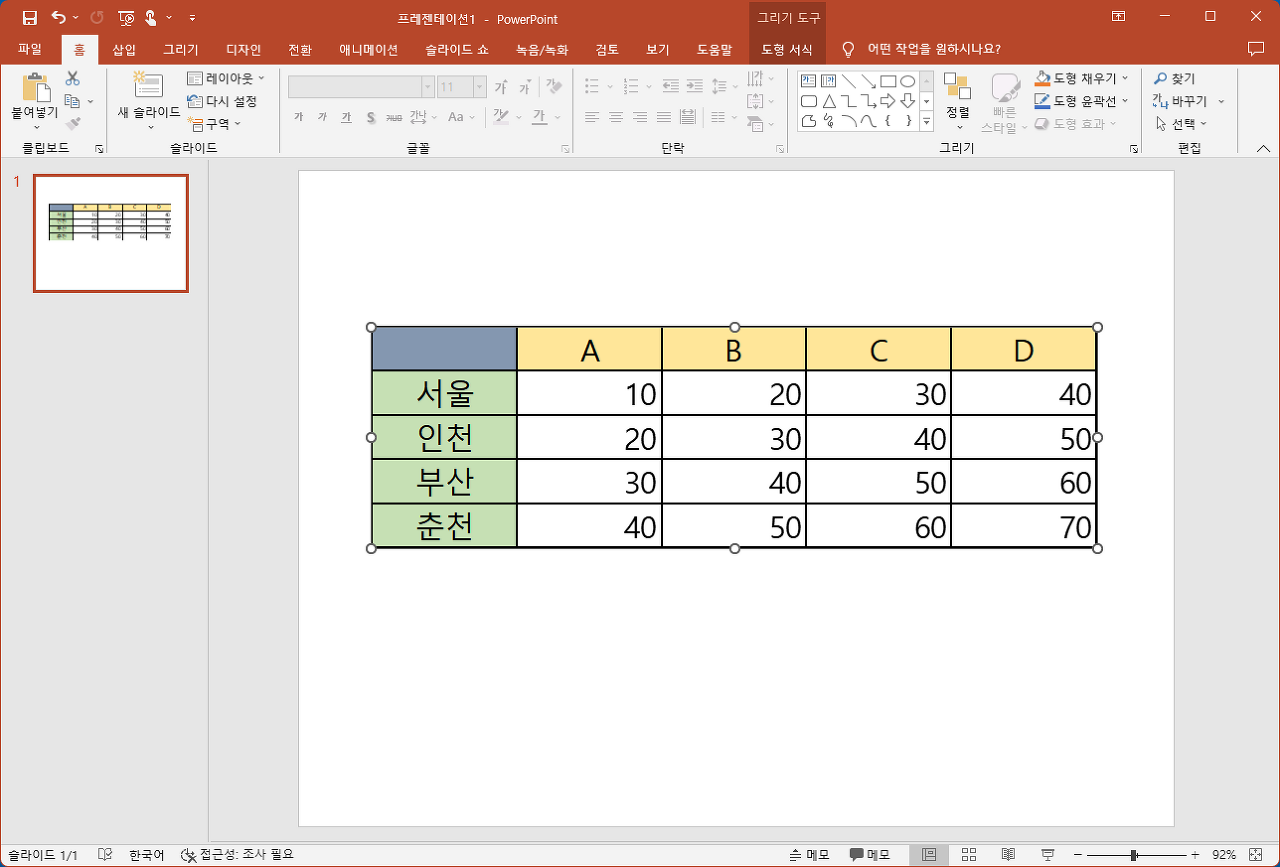The width and height of the screenshot is (1280, 867).
Task: Open ribbon display options in title bar
Action: (x=1118, y=17)
